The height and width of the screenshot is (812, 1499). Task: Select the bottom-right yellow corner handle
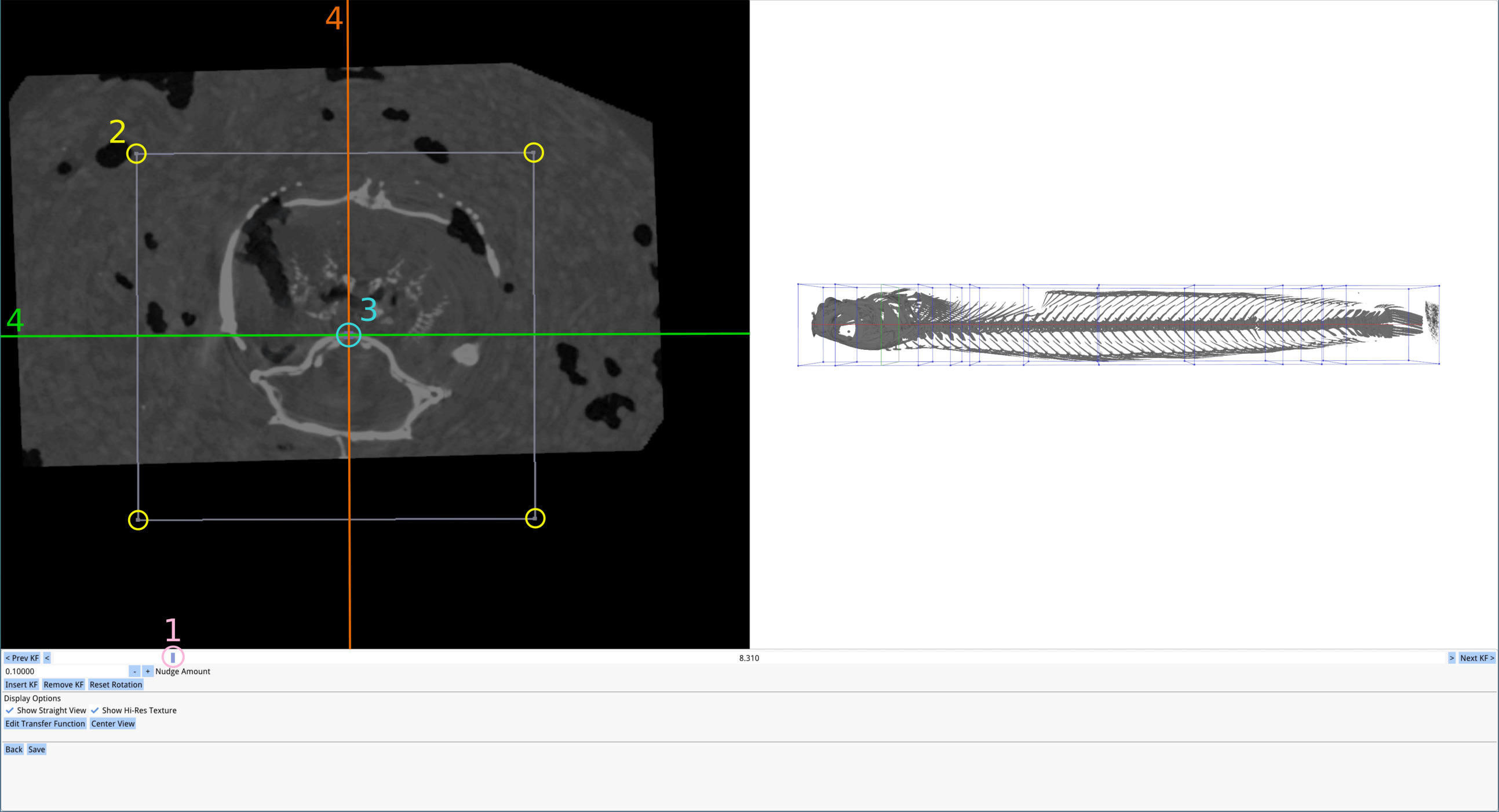tap(535, 518)
